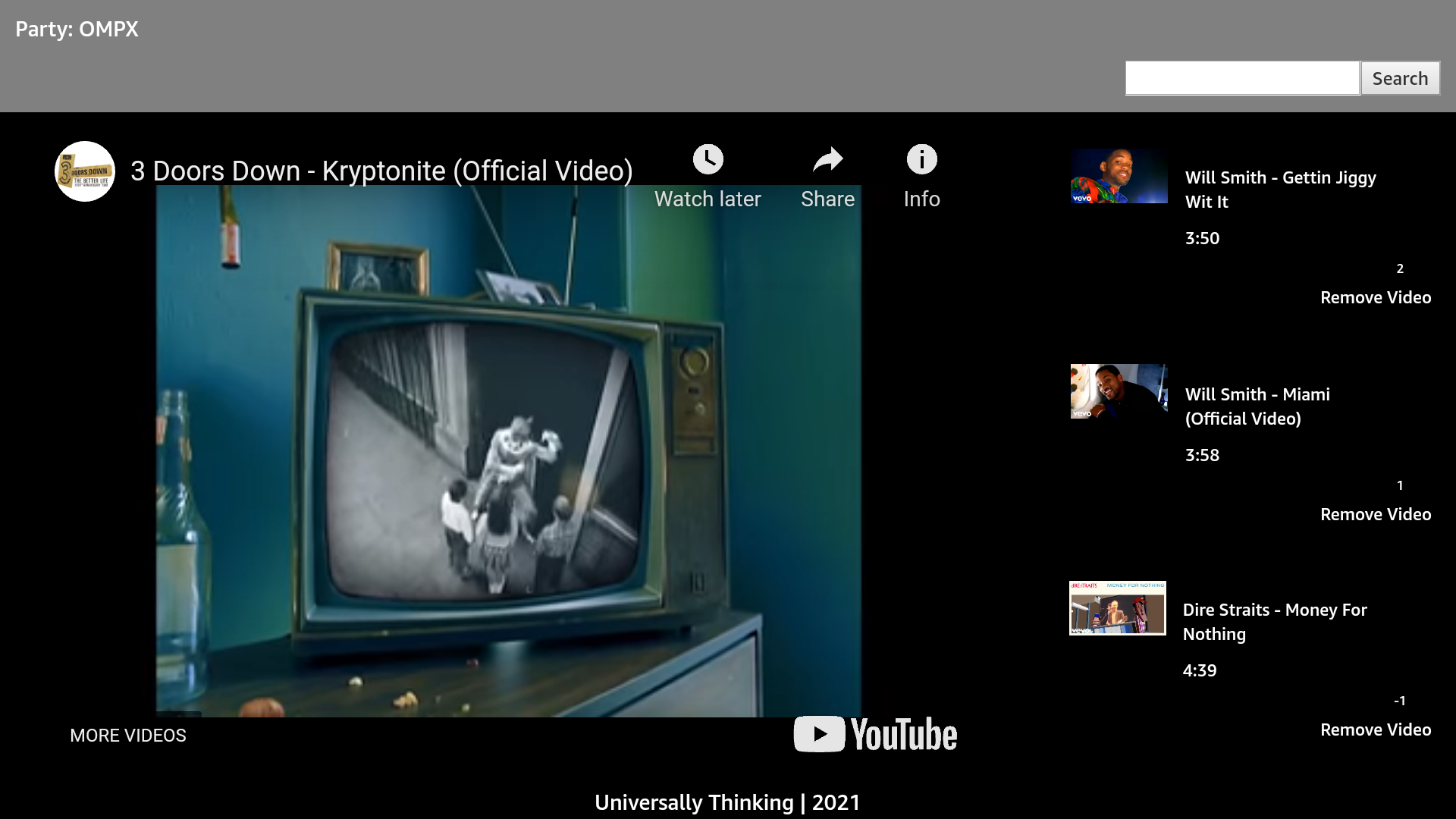Image resolution: width=1456 pixels, height=819 pixels.
Task: Click the Share arrow icon
Action: (827, 160)
